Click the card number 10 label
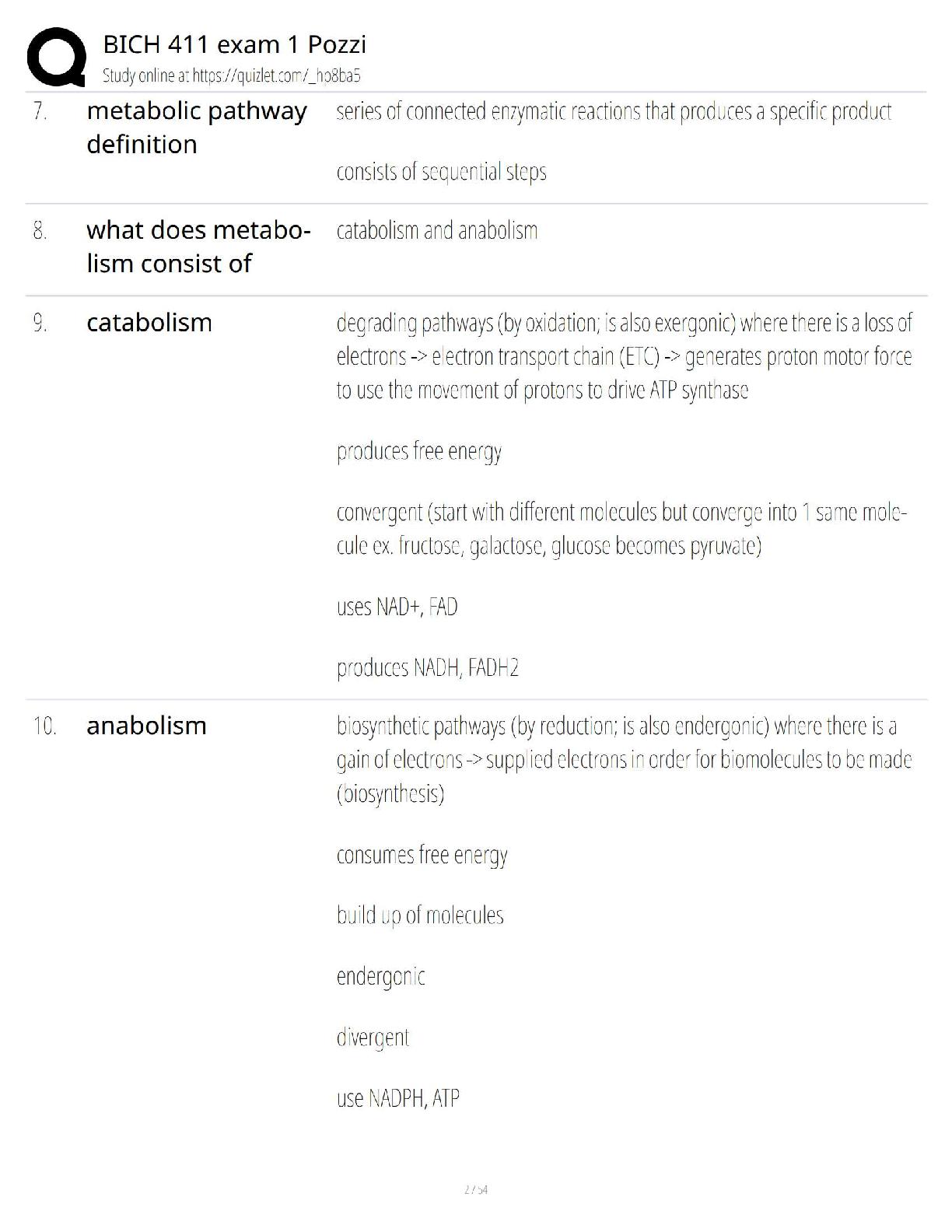The width and height of the screenshot is (952, 1232). tap(44, 726)
